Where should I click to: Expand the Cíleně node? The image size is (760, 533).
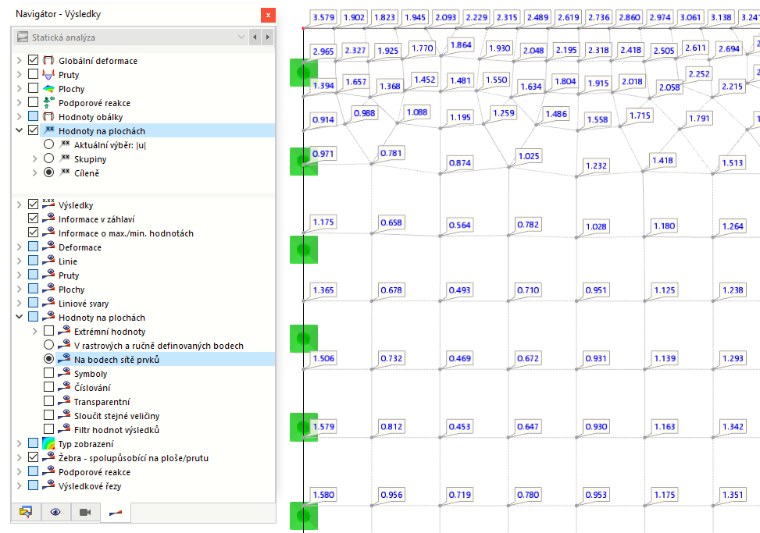click(x=34, y=172)
